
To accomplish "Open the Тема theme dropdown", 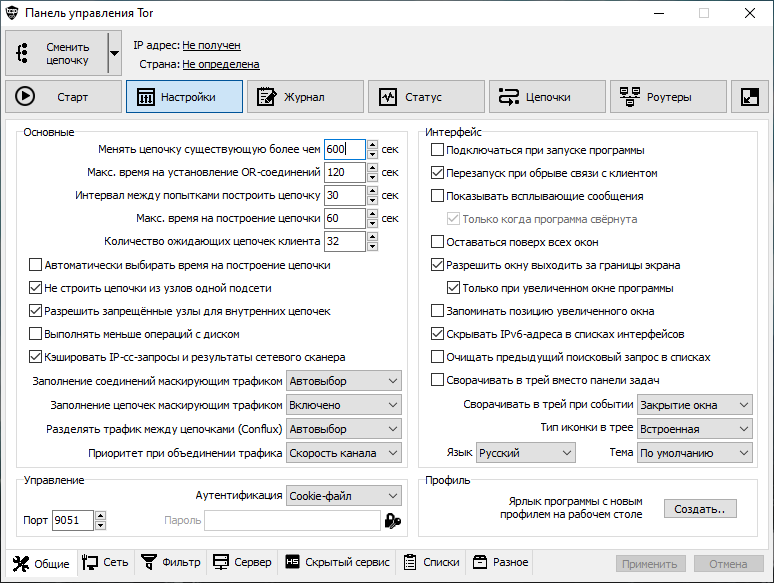I will click(x=695, y=453).
